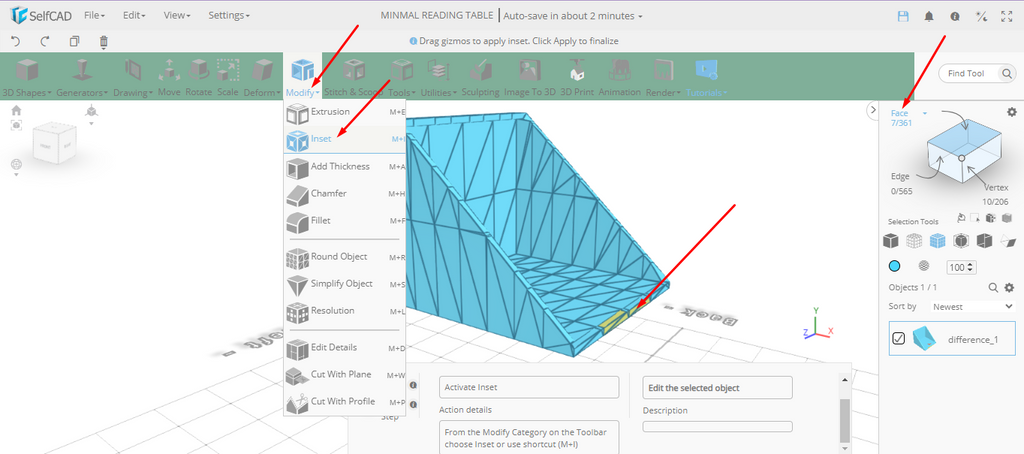Screen dimensions: 1024x454
Task: Expand the 3D Shapes dropdown
Action: (27, 77)
